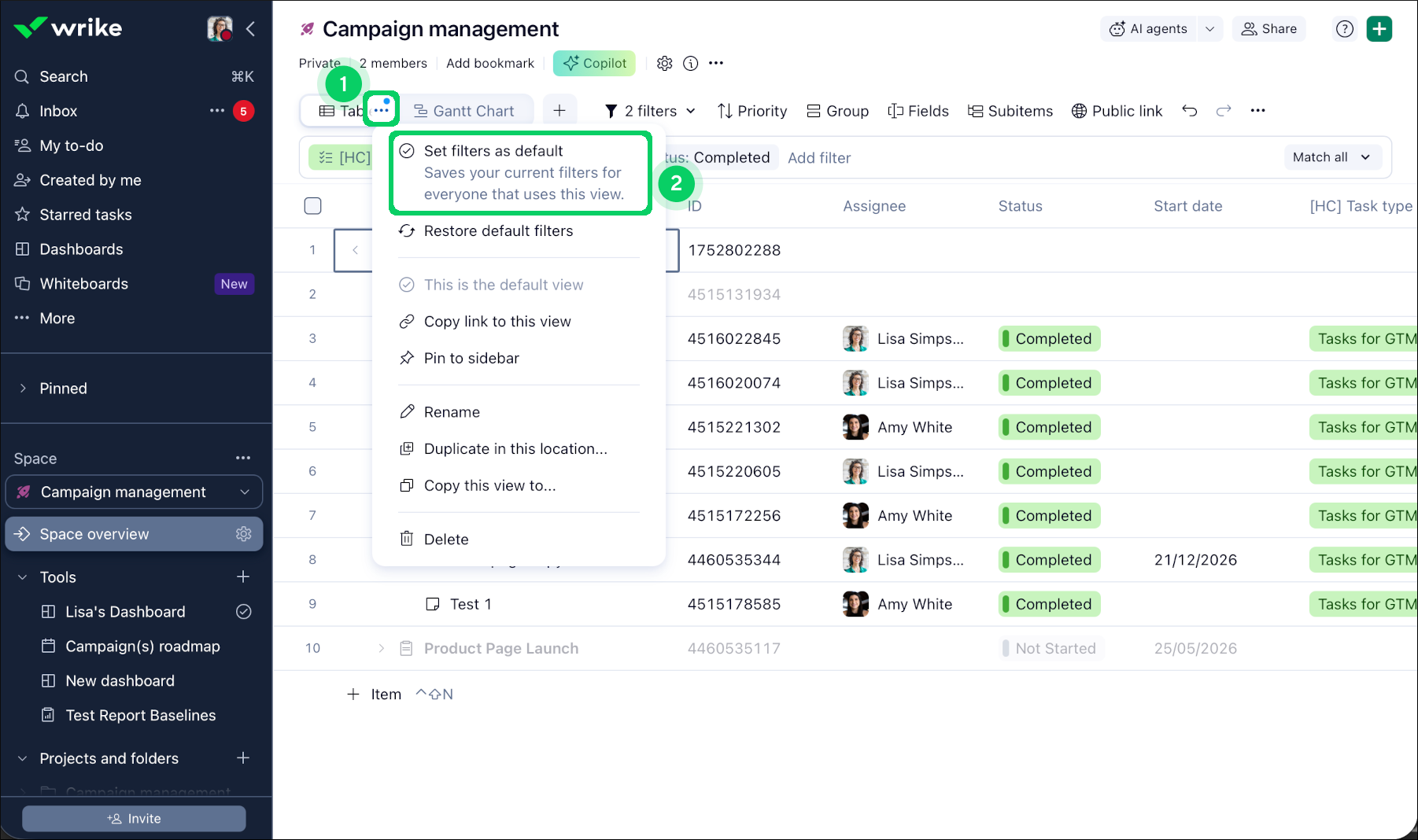1418x840 pixels.
Task: Add a new project or folder
Action: pos(243,758)
